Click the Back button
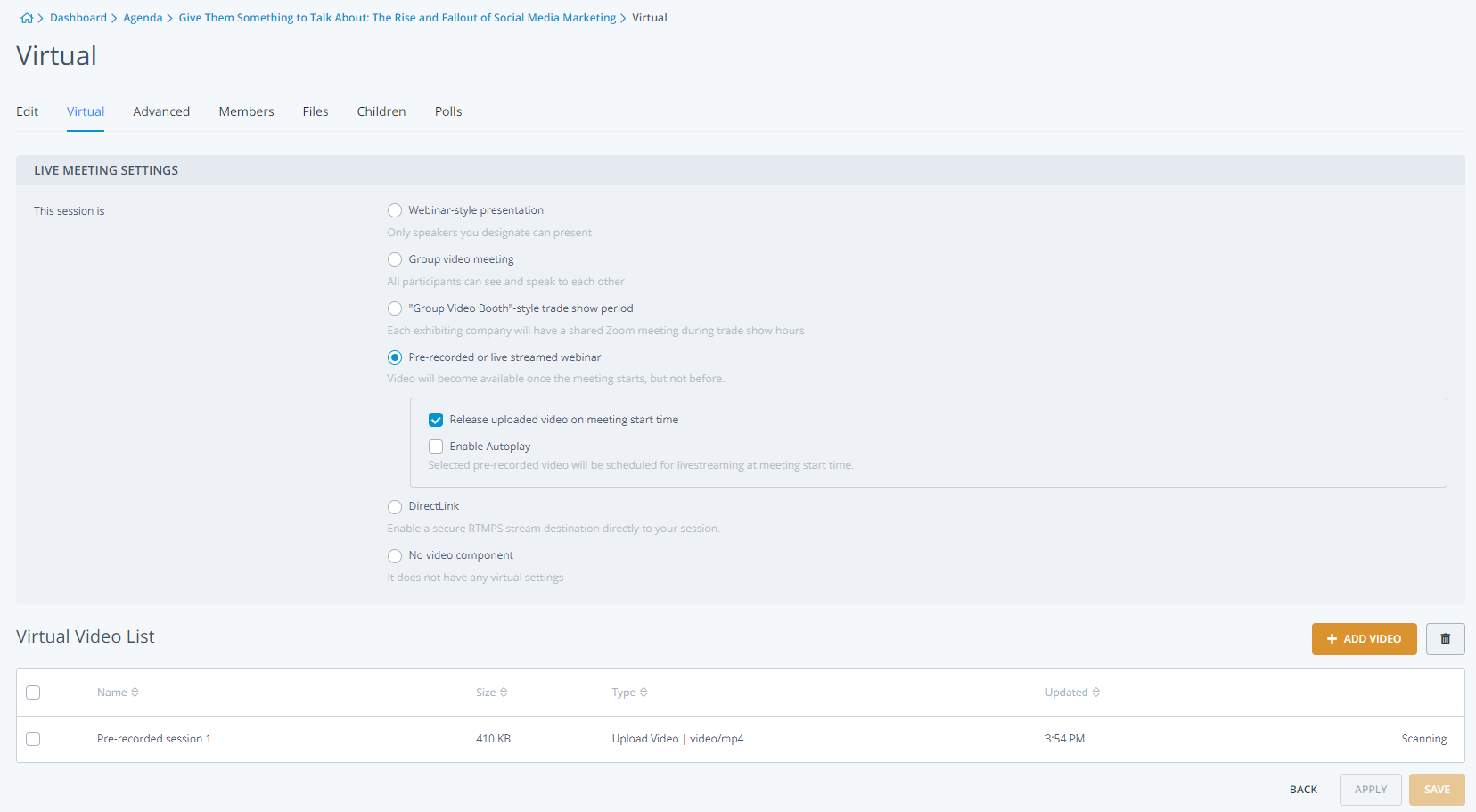The width and height of the screenshot is (1476, 812). (x=1303, y=790)
